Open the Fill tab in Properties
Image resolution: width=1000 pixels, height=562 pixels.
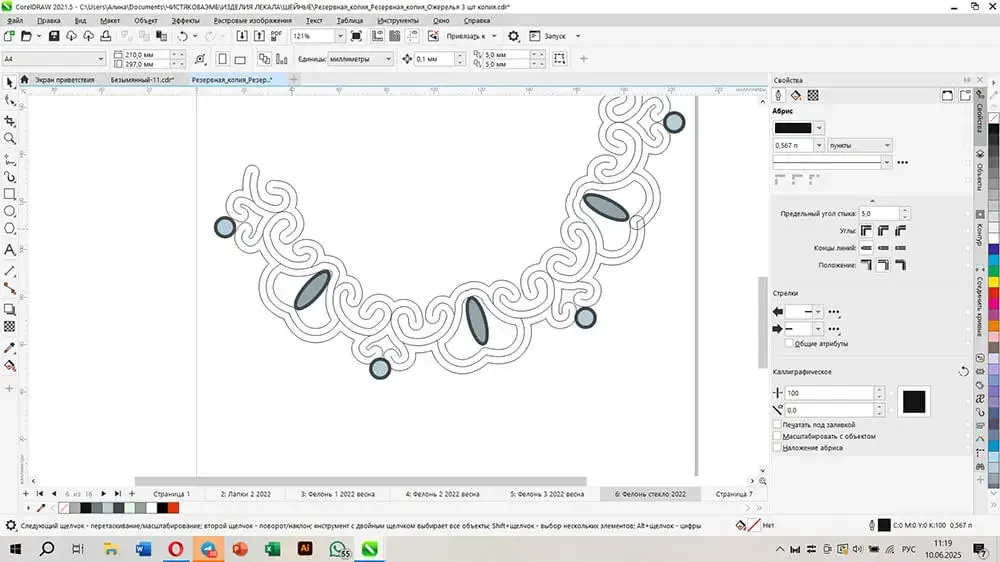pyautogui.click(x=796, y=96)
